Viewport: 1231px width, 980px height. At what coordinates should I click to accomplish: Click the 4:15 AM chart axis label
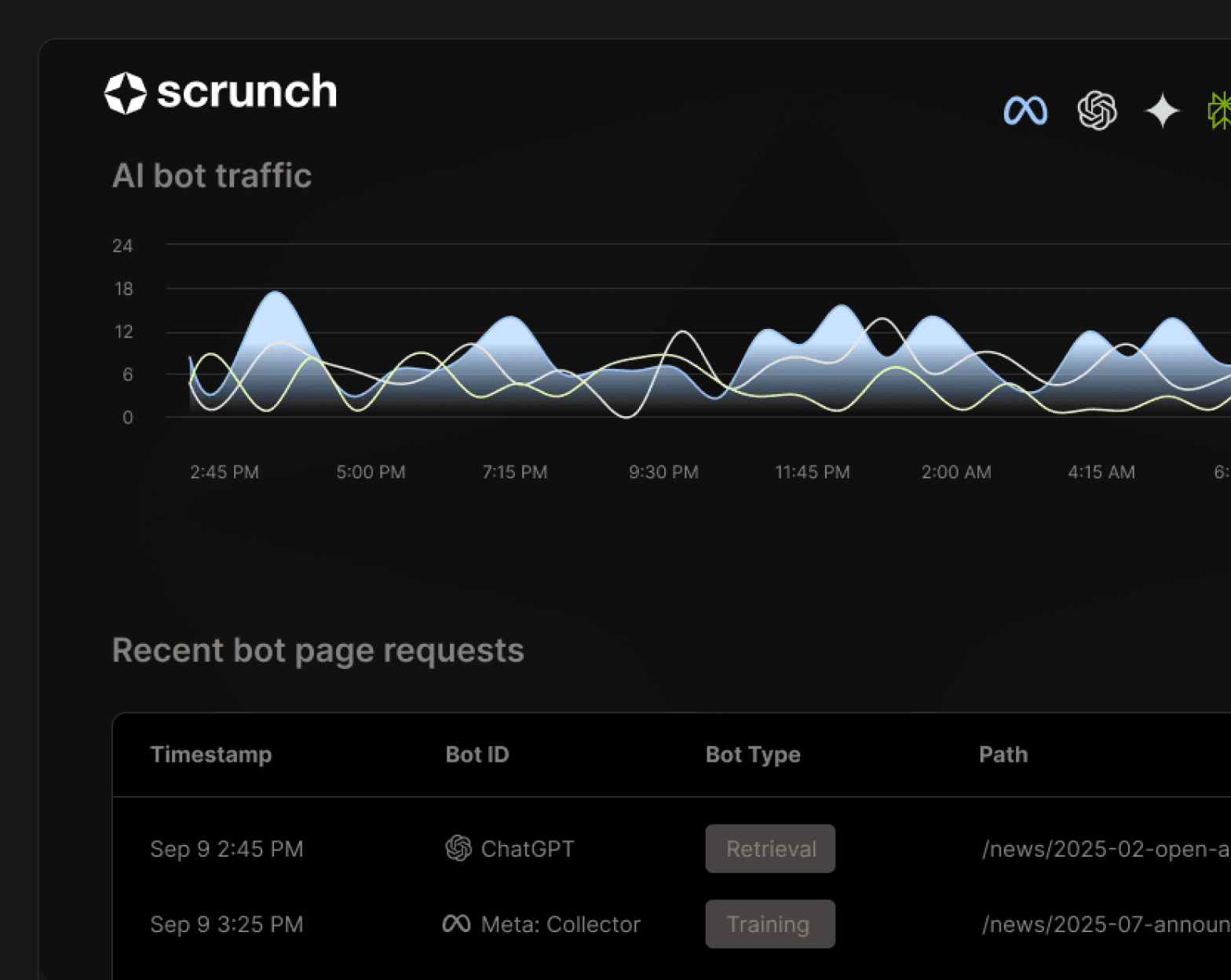click(x=1101, y=472)
